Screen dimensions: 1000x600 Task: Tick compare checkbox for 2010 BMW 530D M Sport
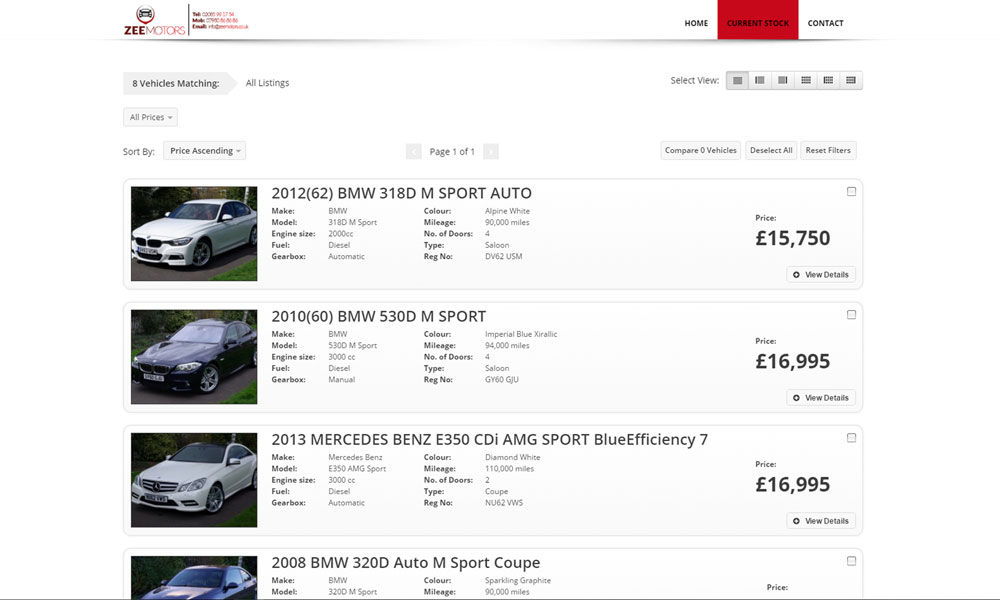coord(851,314)
